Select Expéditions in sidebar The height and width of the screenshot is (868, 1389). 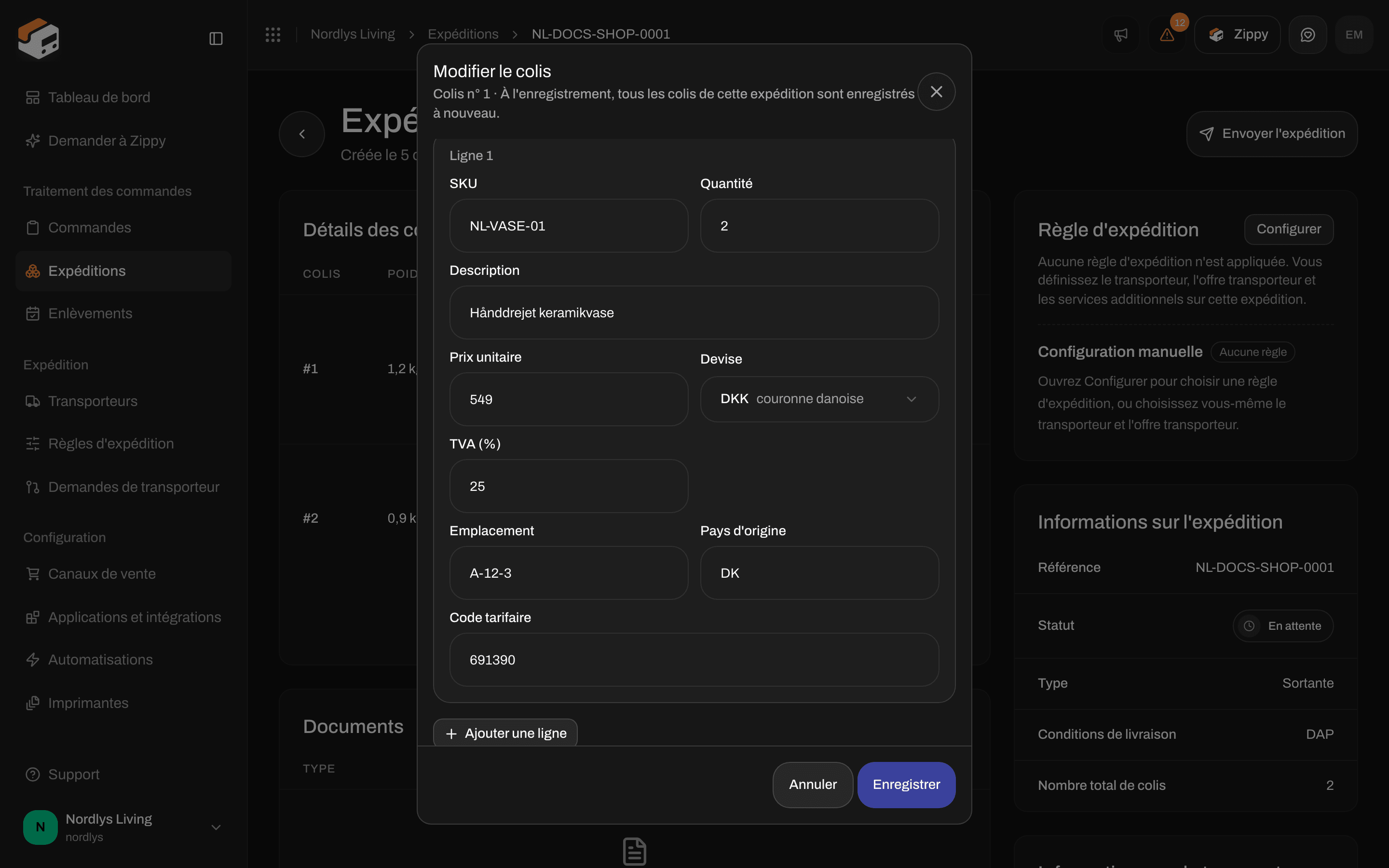coord(123,271)
